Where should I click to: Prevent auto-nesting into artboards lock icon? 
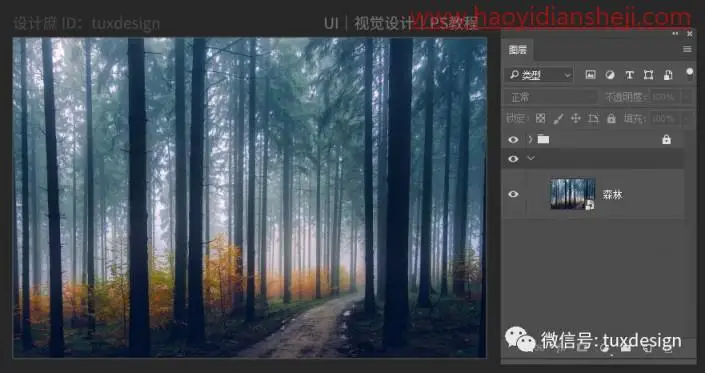coord(593,119)
